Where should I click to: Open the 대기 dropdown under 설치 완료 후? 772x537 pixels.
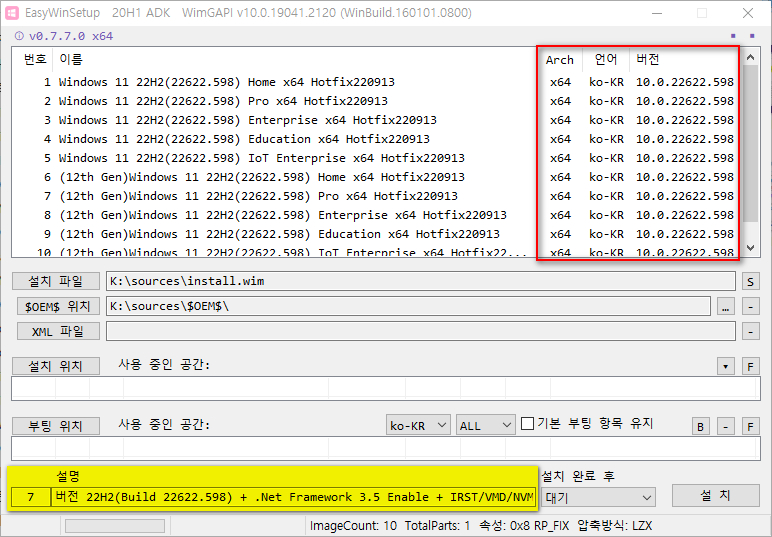[x=598, y=497]
